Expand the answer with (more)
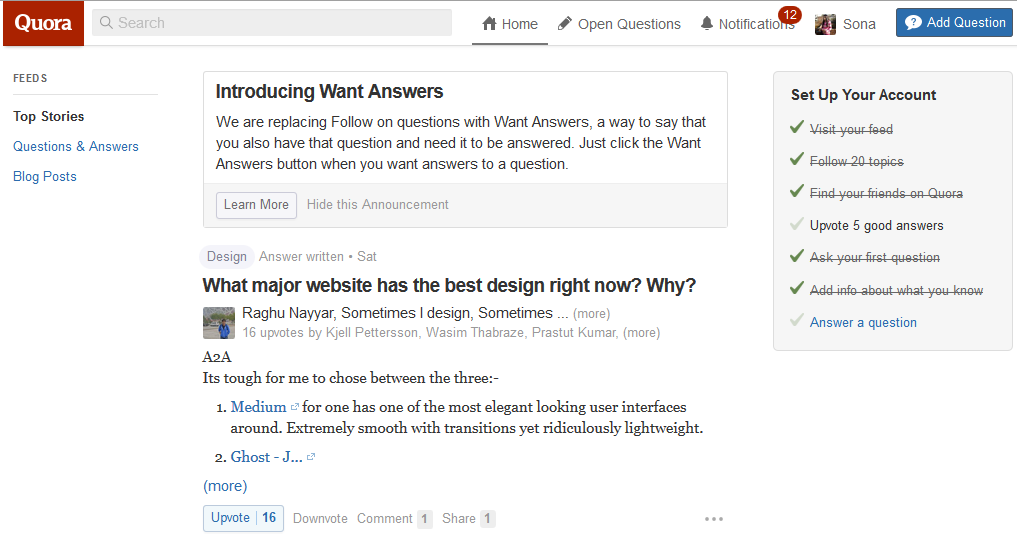Viewport: 1017px width, 543px height. point(225,486)
